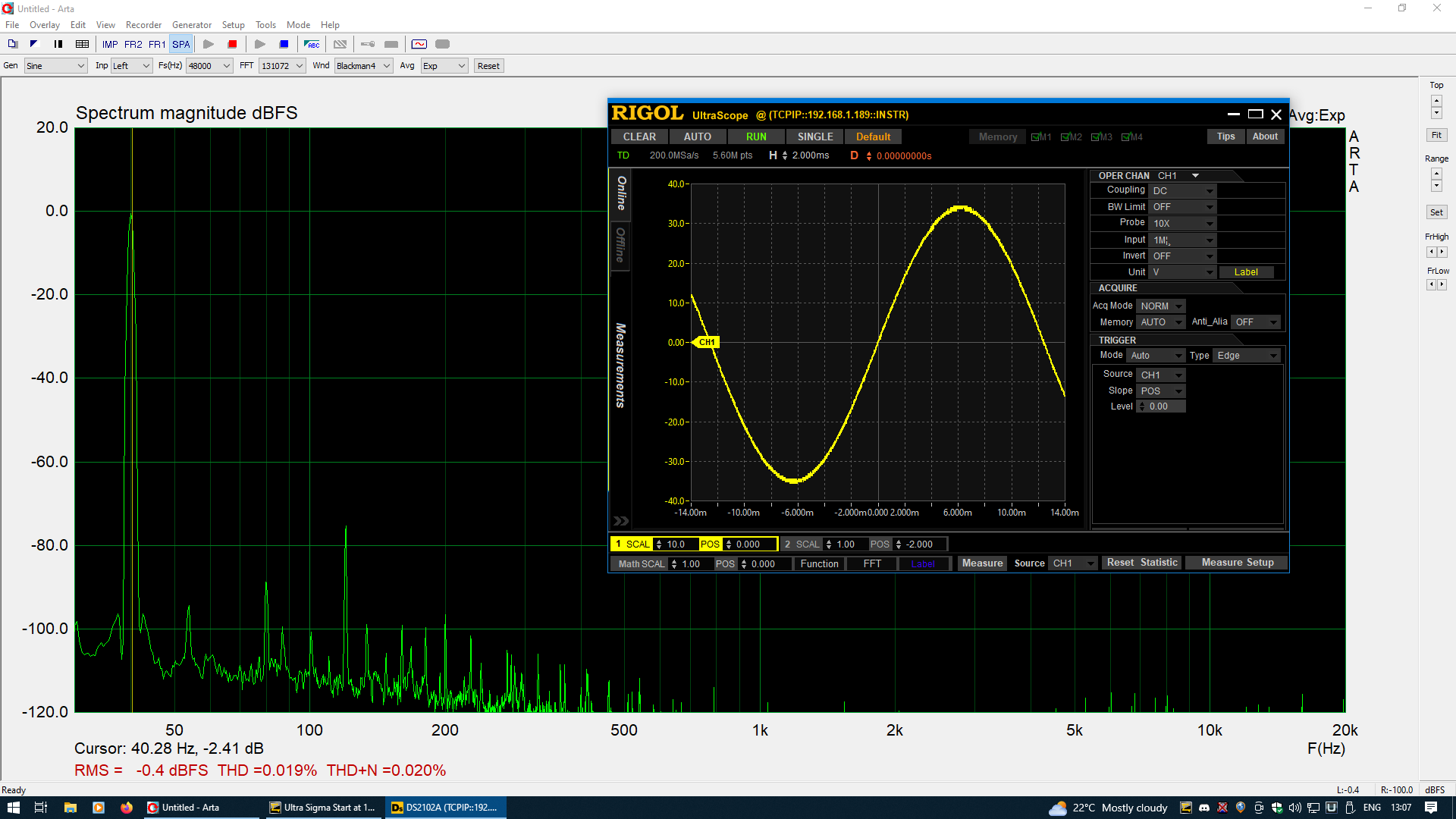
Task: Open FFT size dropdown 131072
Action: [282, 66]
